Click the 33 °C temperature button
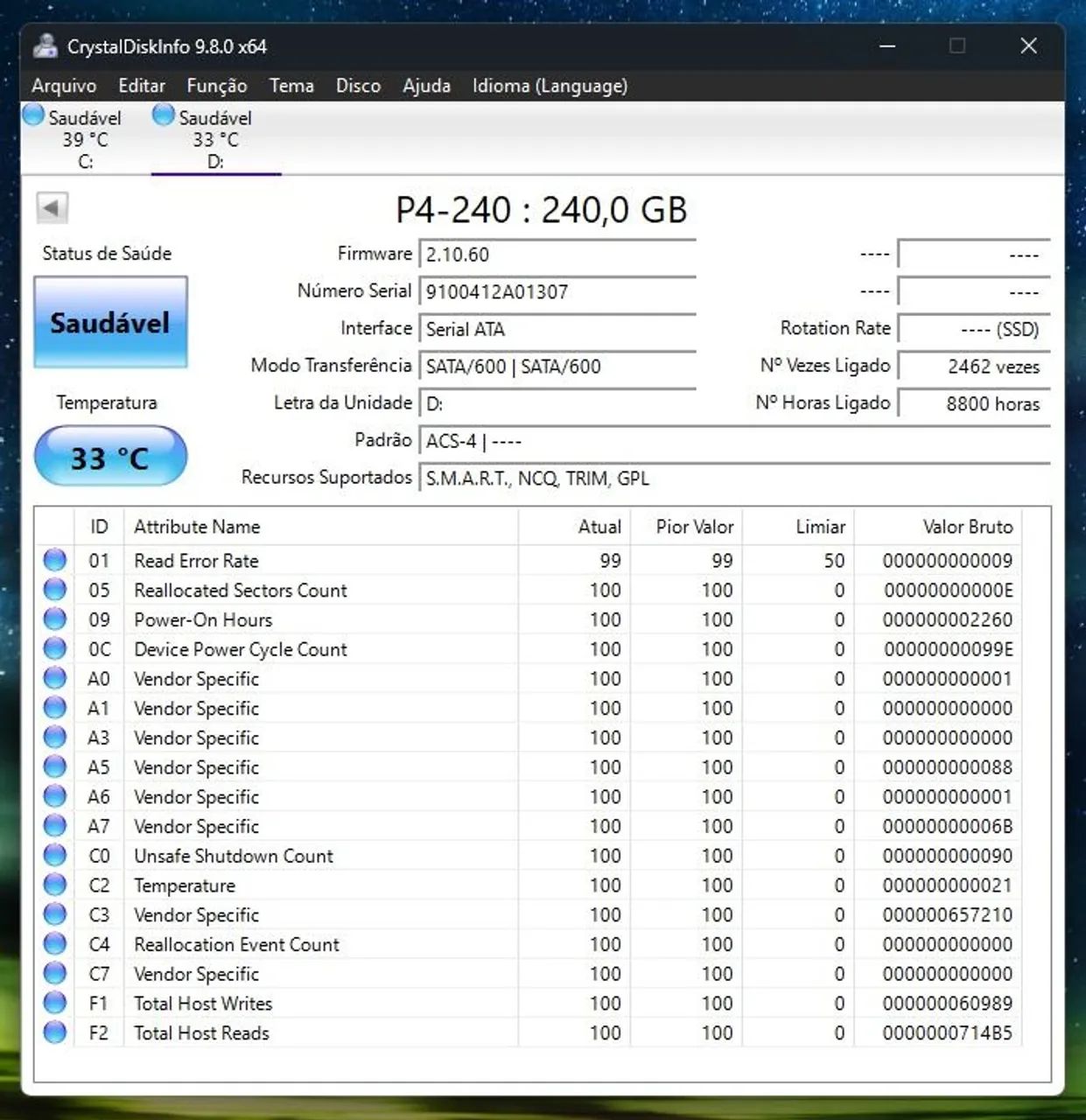 click(110, 456)
